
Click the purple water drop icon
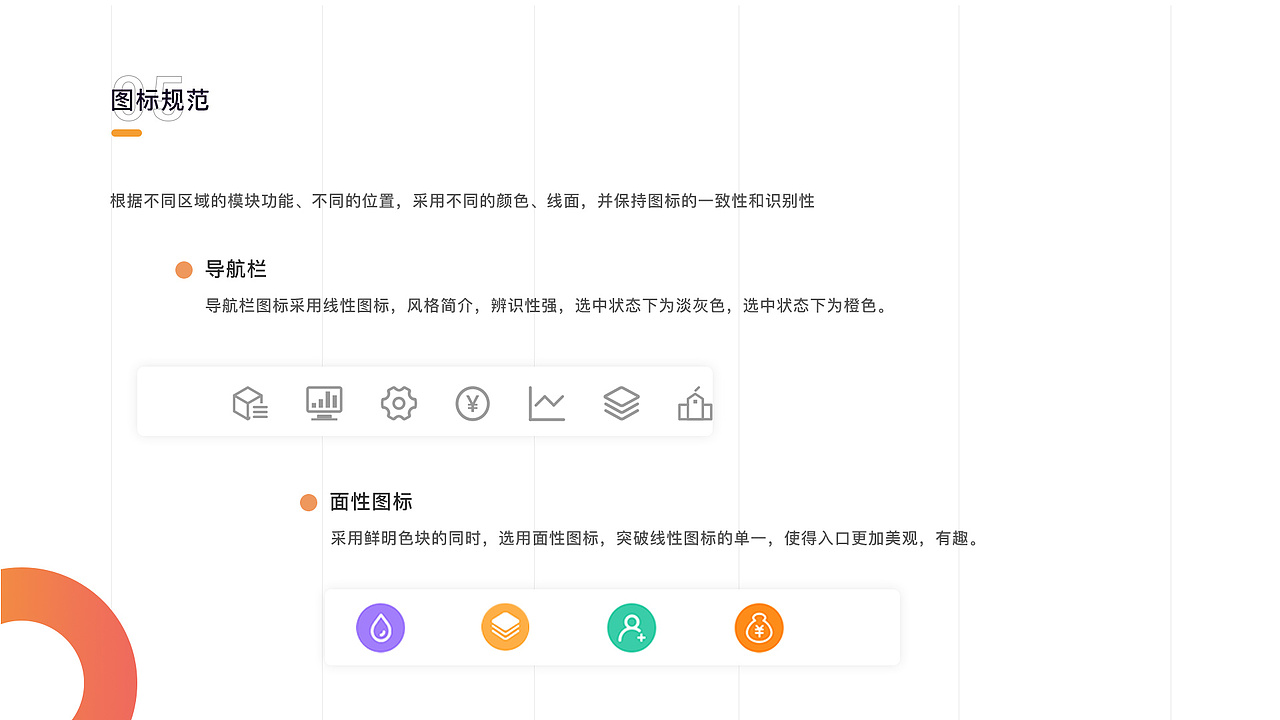(380, 628)
